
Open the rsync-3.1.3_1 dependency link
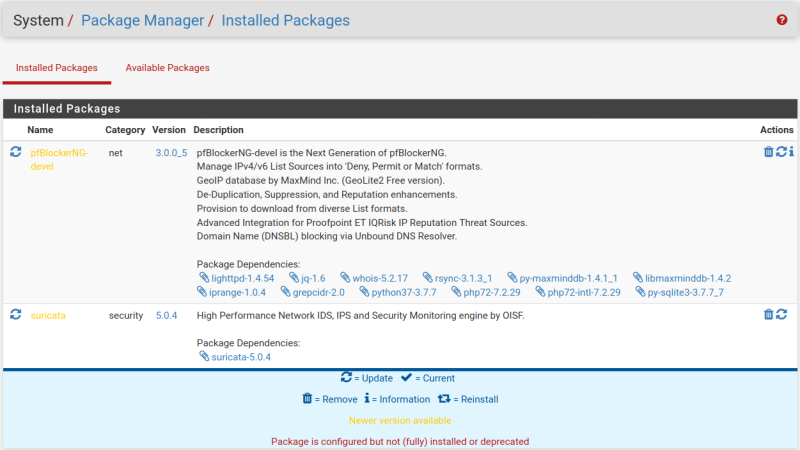[463, 278]
